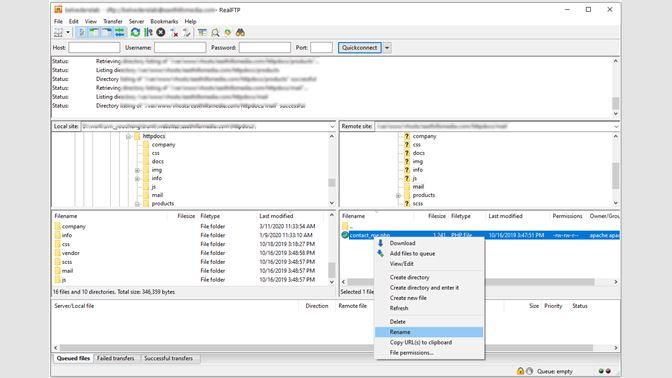Open the Quickconnect history dropdown arrow

[x=387, y=48]
